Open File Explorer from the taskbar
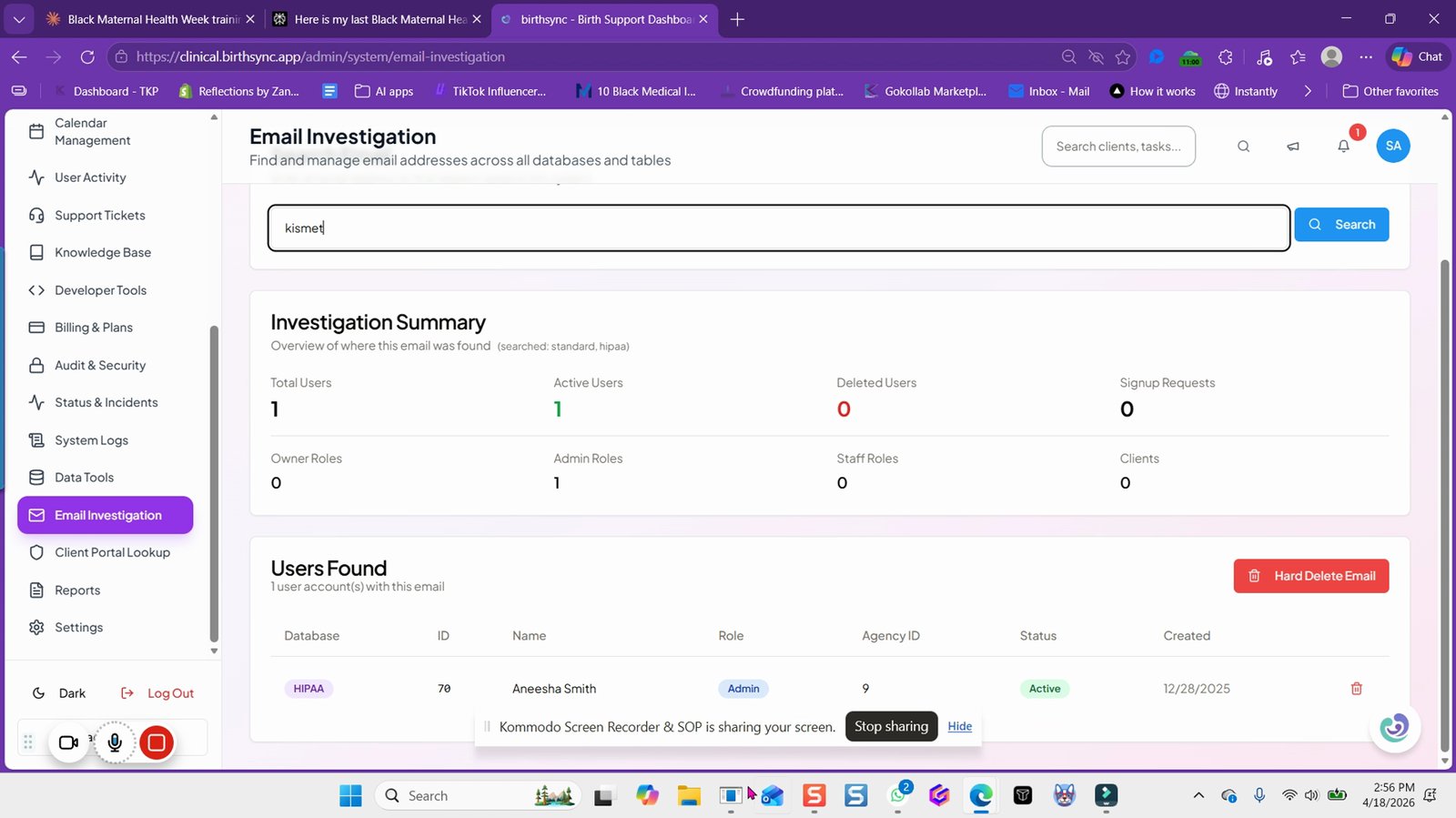 (x=689, y=796)
